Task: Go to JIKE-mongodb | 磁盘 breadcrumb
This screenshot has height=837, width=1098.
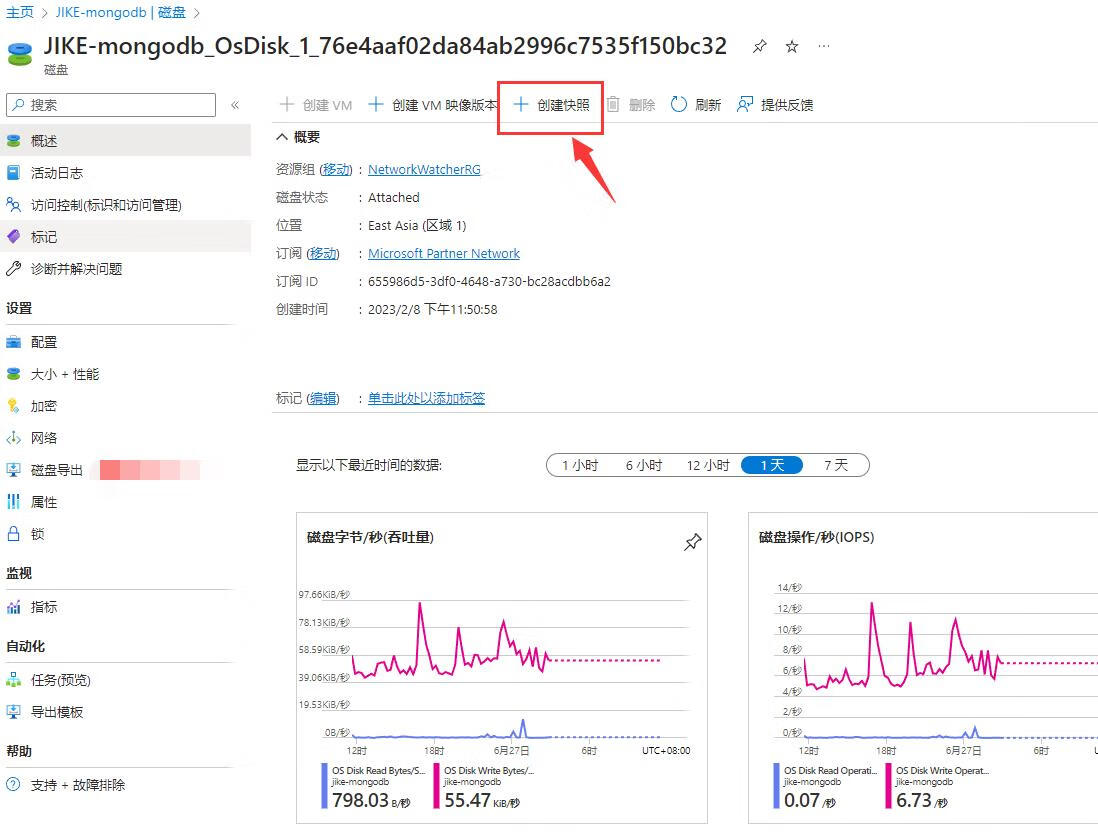Action: point(120,13)
